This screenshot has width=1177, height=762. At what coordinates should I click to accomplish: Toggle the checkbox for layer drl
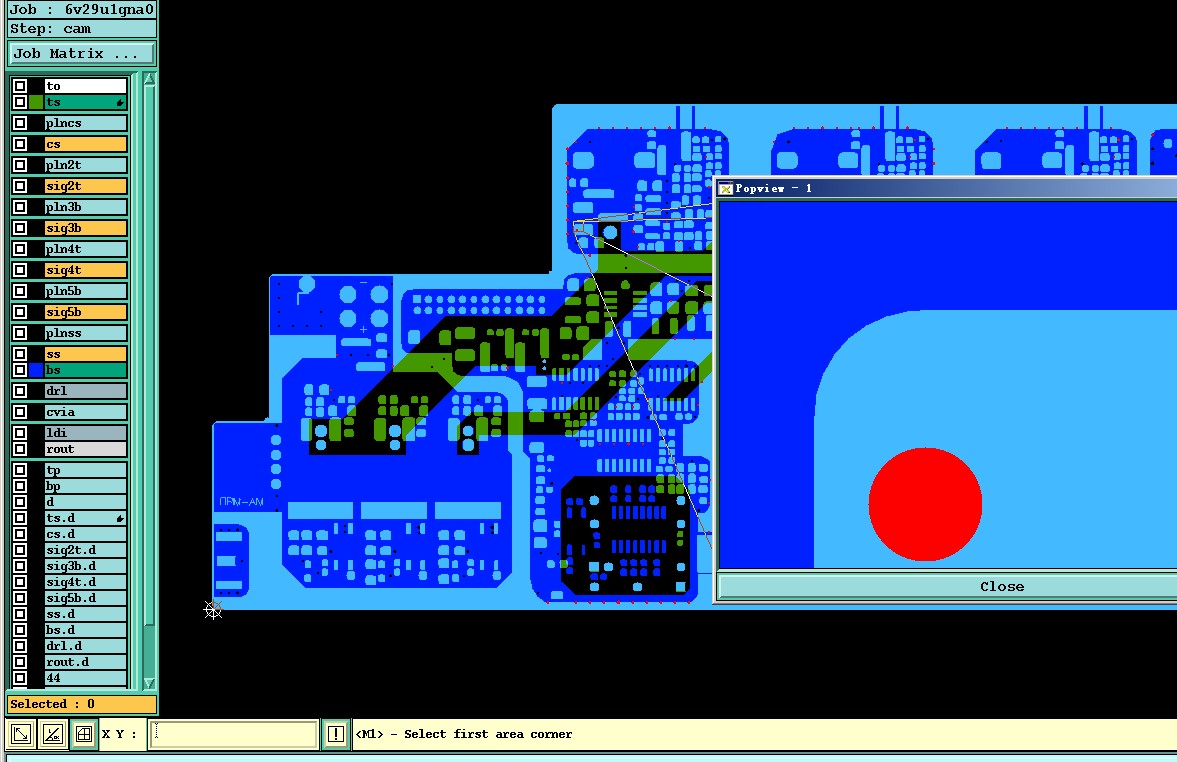click(20, 391)
